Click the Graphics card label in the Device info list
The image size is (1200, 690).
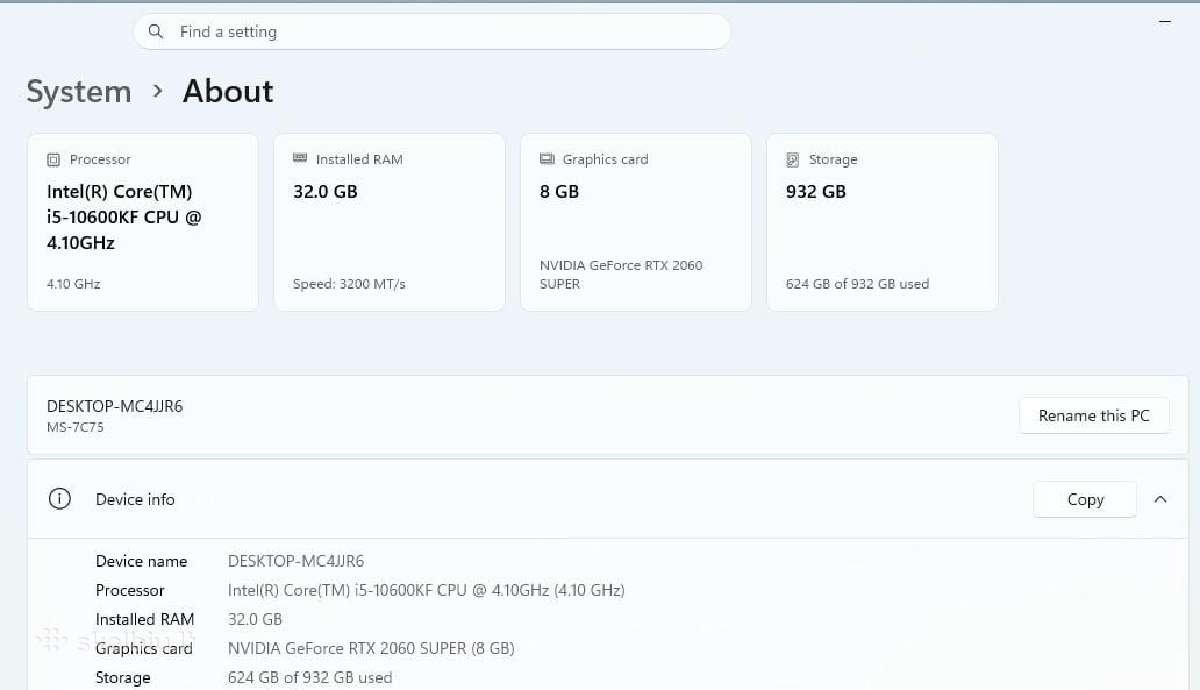(x=144, y=649)
